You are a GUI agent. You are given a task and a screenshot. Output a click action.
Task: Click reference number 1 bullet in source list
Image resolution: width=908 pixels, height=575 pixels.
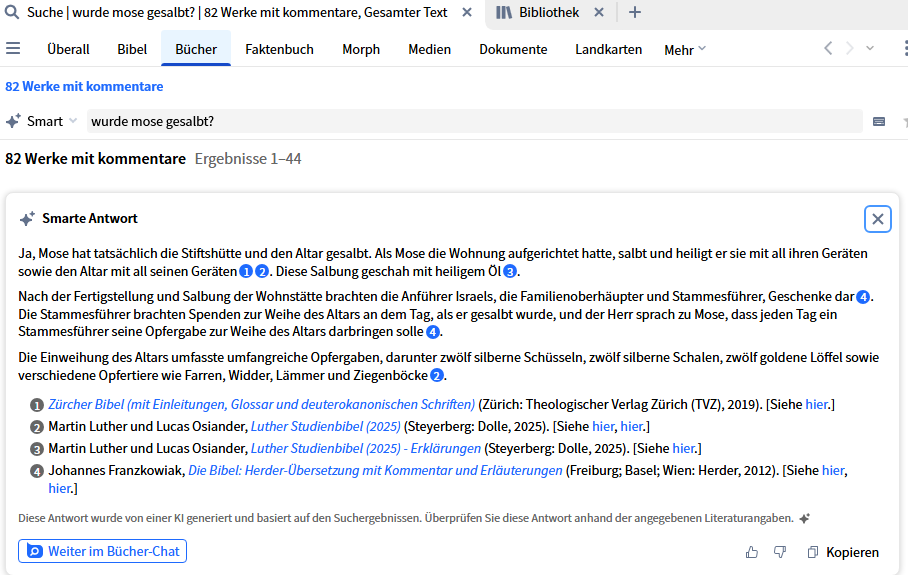coord(36,405)
